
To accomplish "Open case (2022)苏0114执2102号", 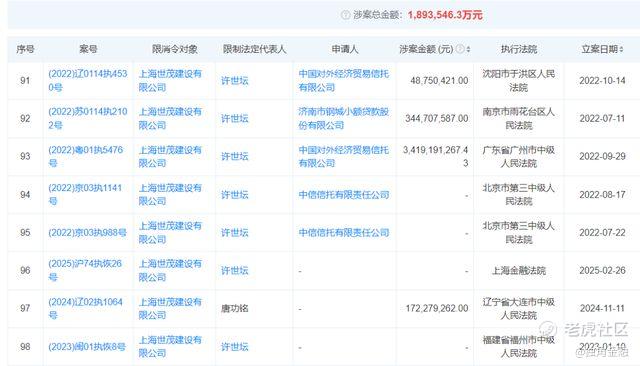I will pos(88,118).
